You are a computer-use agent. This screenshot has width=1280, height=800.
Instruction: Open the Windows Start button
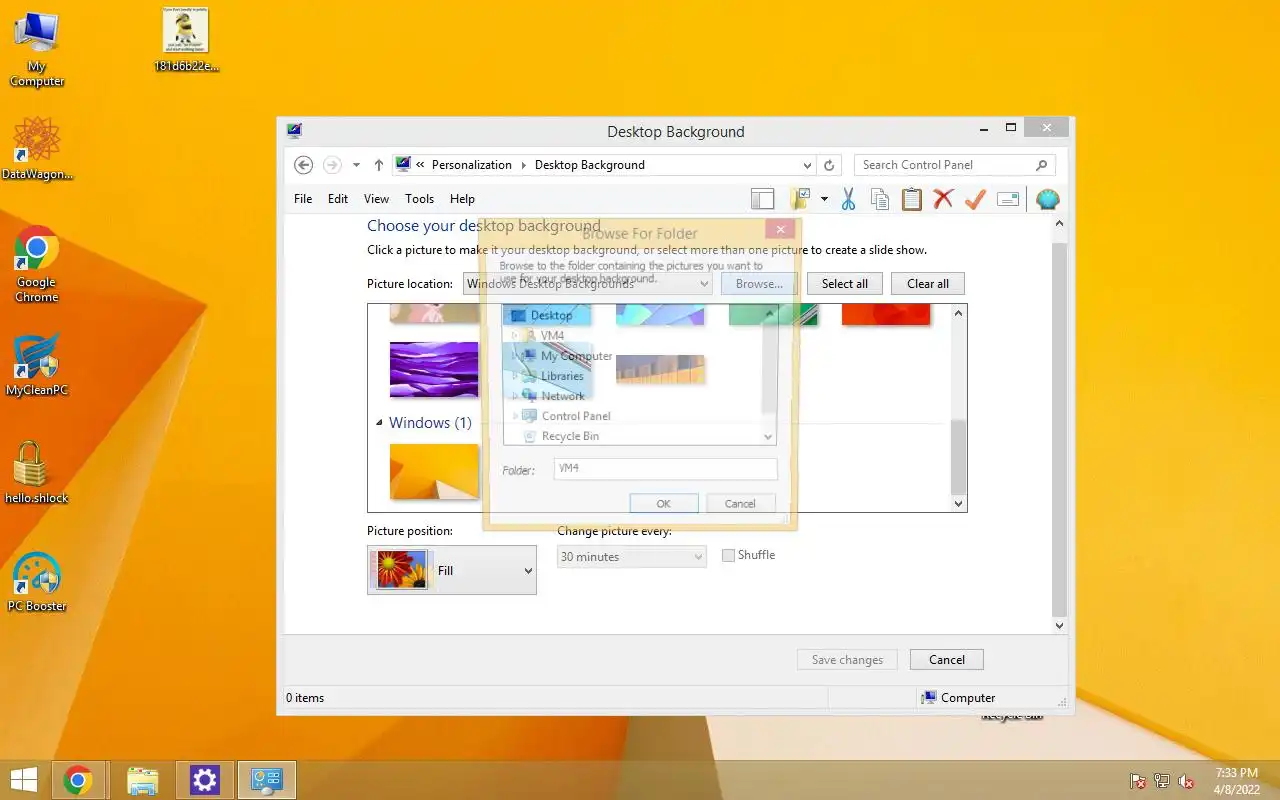click(x=24, y=780)
